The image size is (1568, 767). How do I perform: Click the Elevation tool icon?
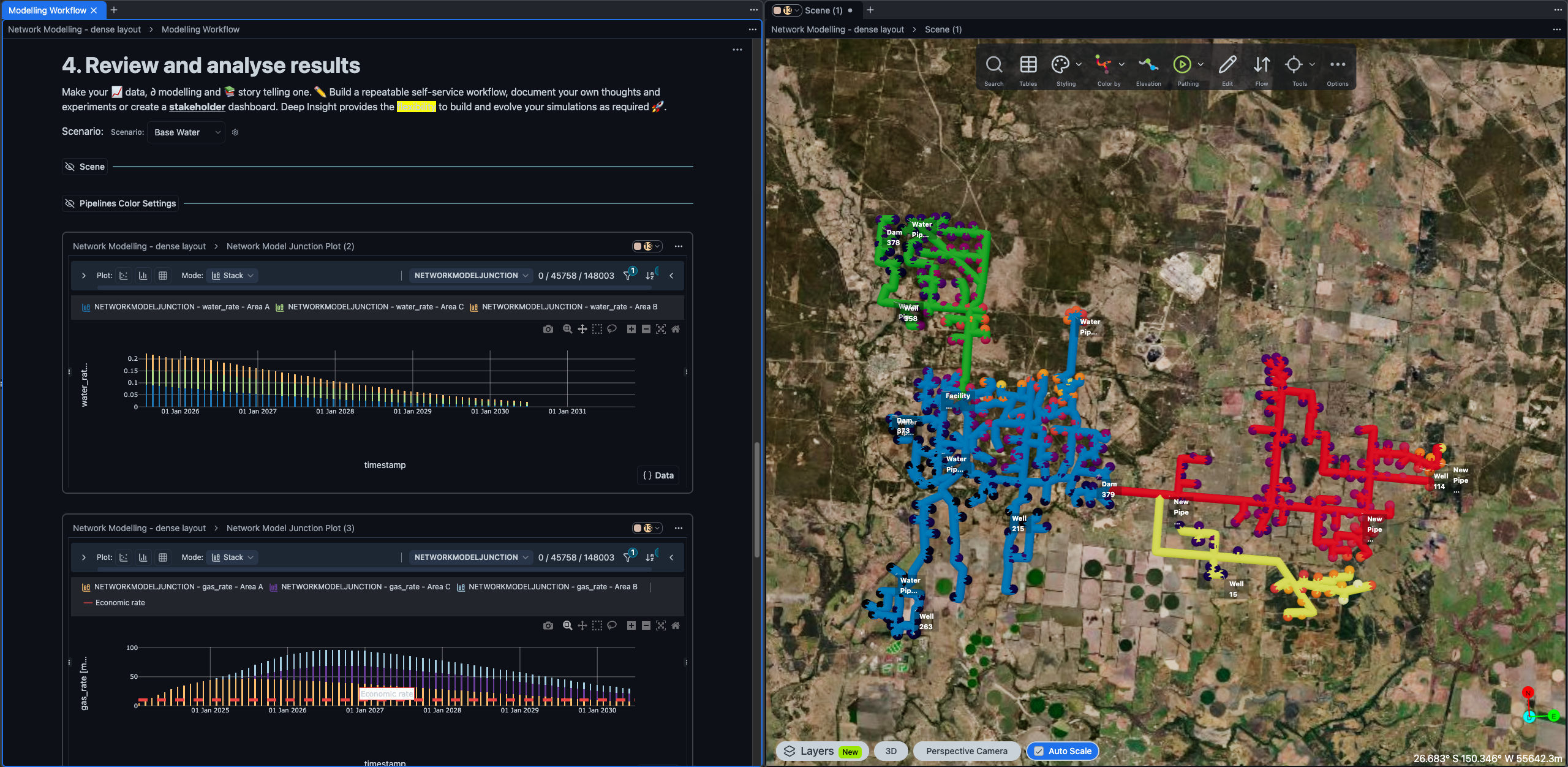(1148, 65)
